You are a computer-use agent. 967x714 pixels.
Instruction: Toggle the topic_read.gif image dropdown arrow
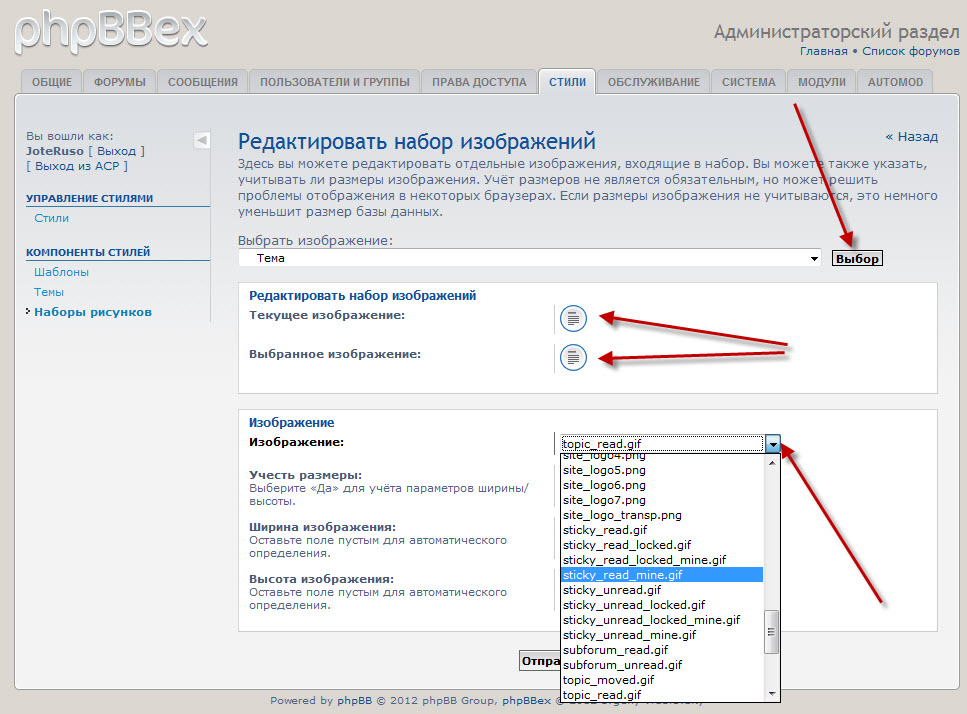point(772,444)
